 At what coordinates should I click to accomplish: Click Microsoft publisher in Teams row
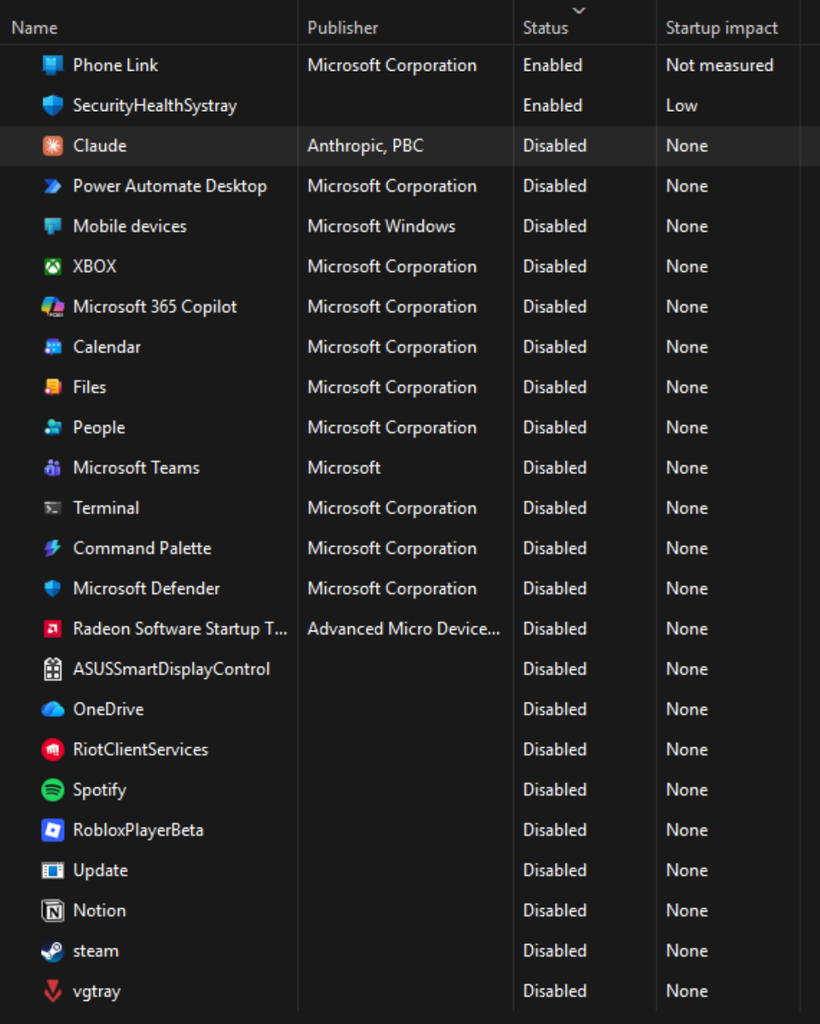pyautogui.click(x=344, y=468)
